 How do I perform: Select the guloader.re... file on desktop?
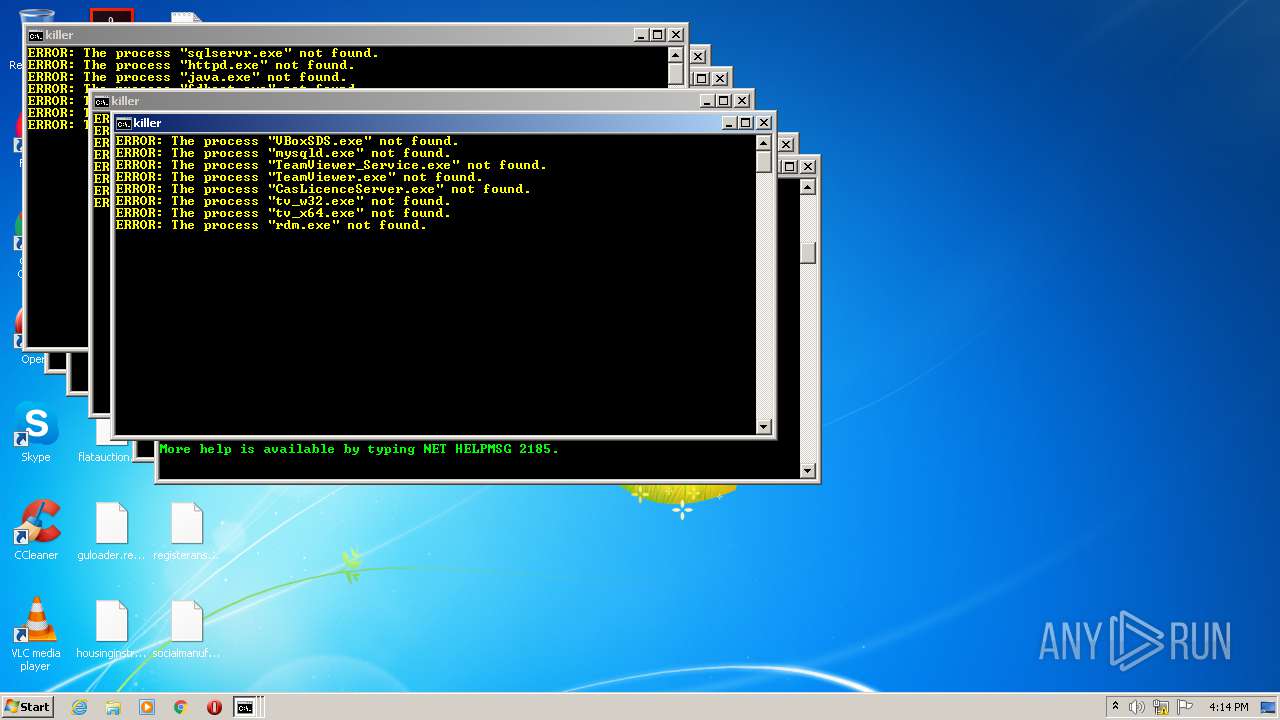(111, 530)
